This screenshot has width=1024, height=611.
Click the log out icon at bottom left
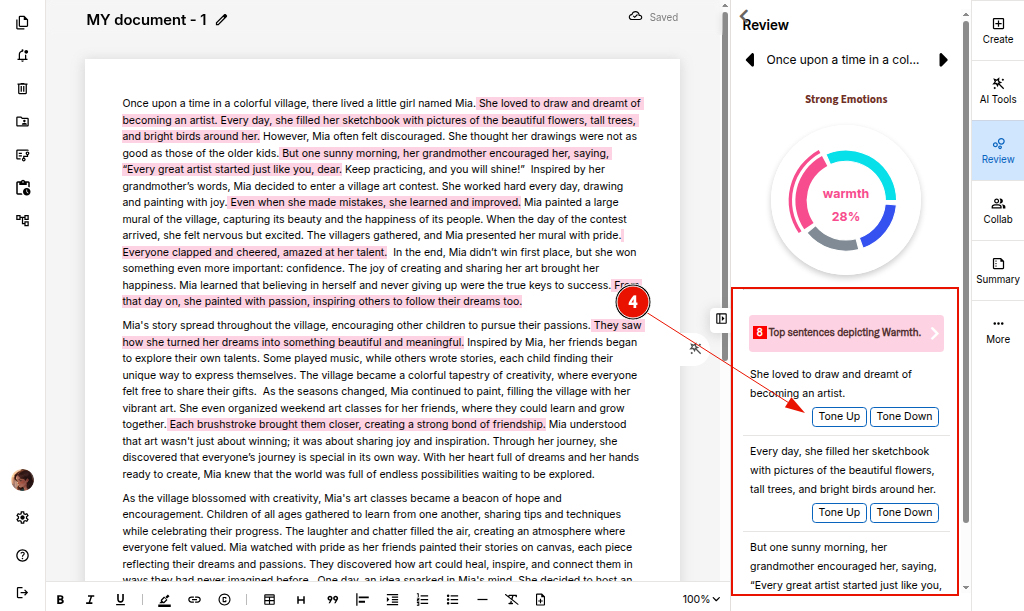(x=22, y=592)
